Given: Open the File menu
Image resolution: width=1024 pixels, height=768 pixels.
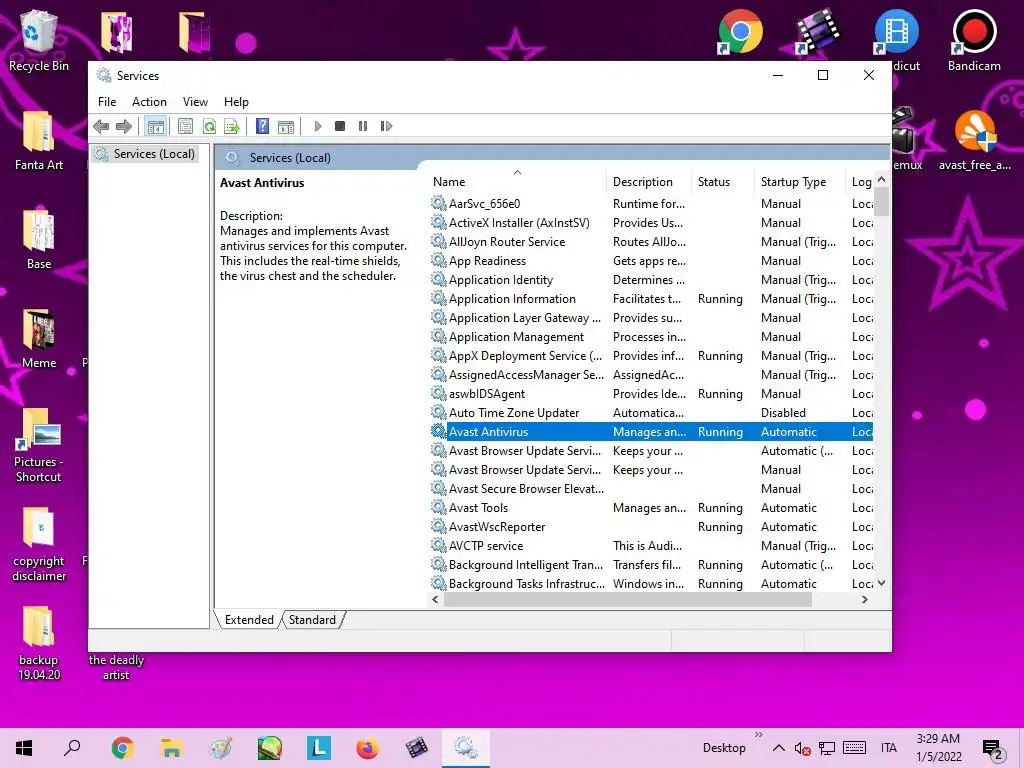Looking at the screenshot, I should click(x=107, y=102).
